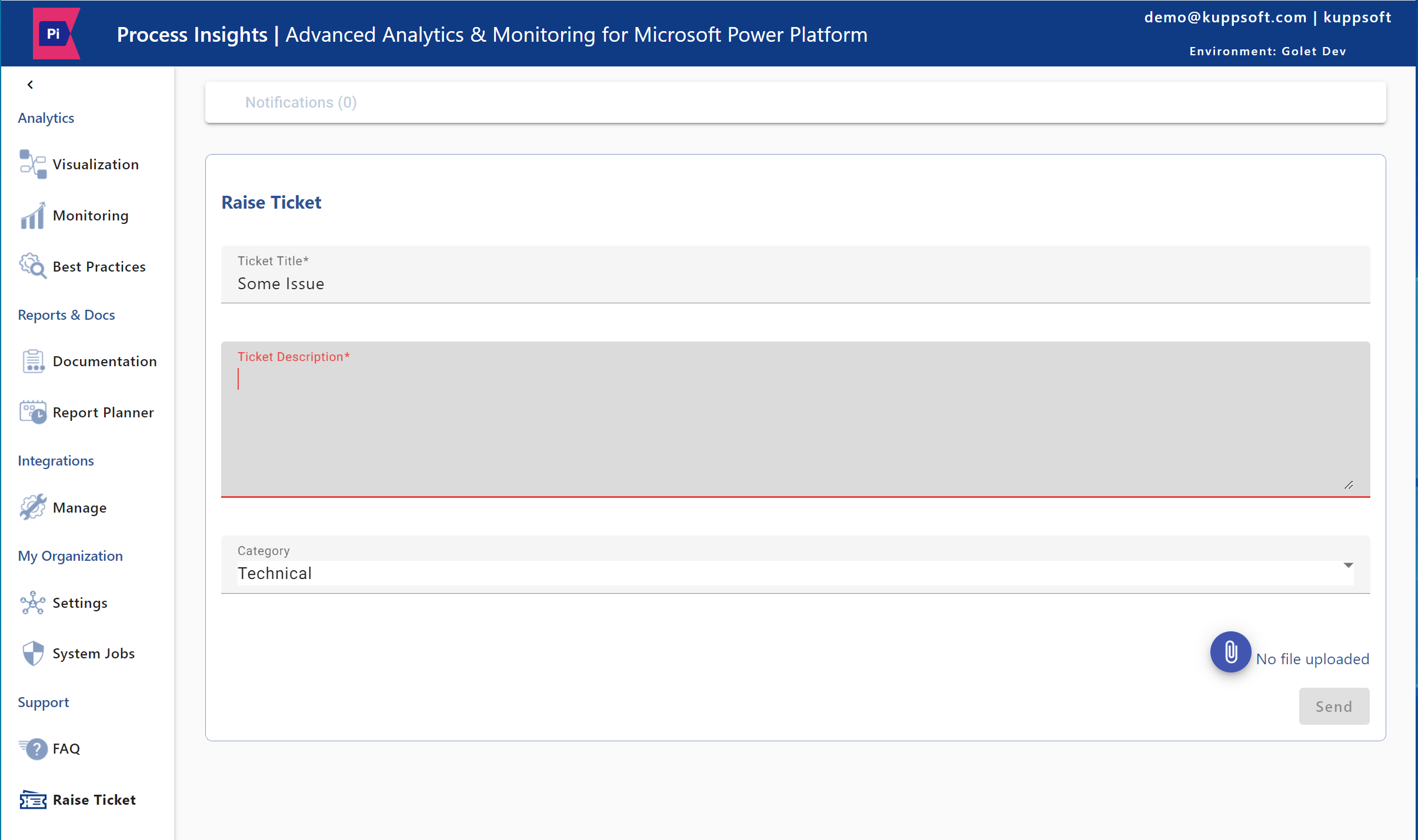Click the Integrations section heading

56,461
